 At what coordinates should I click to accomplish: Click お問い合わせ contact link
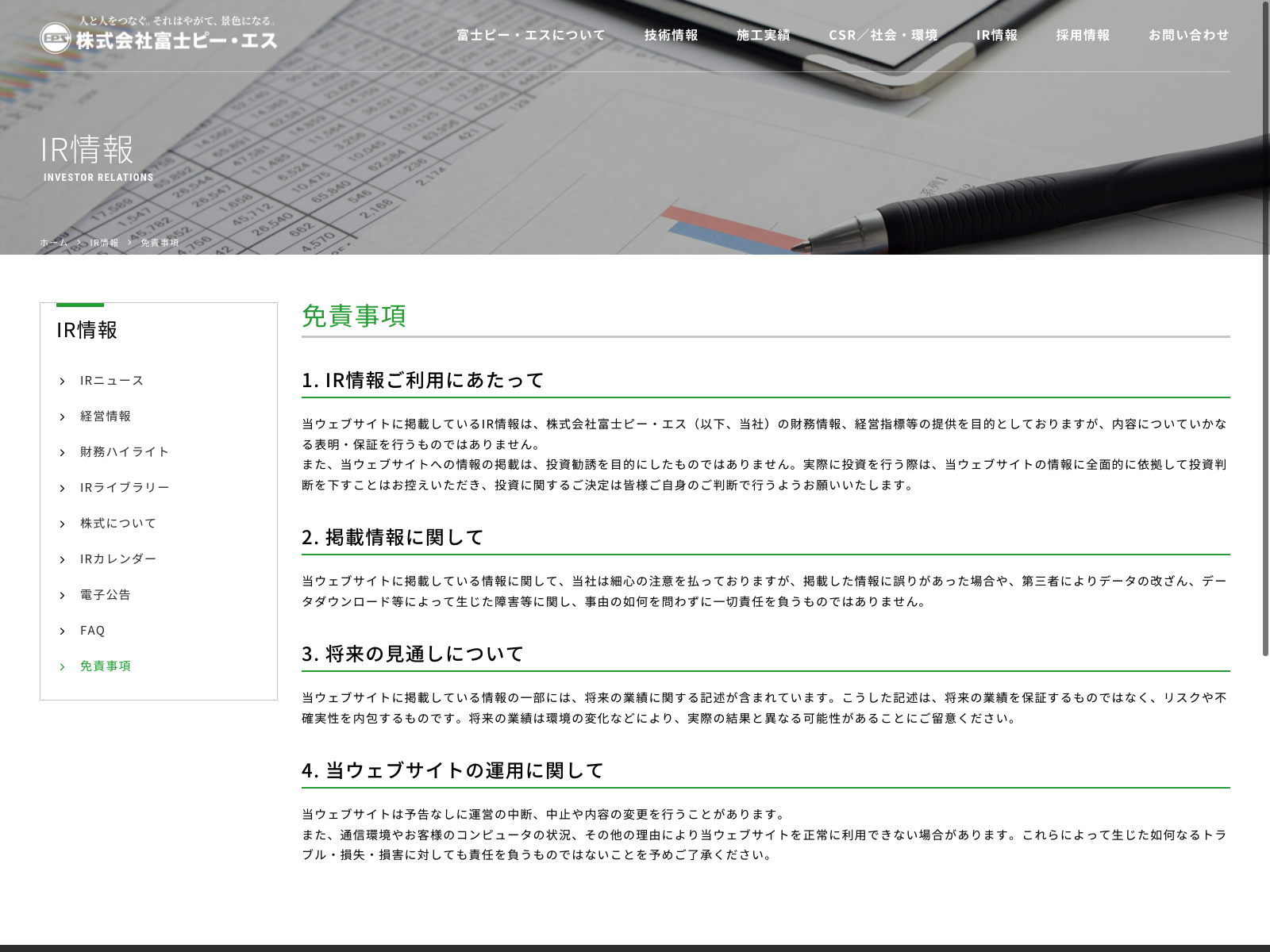pos(1188,35)
